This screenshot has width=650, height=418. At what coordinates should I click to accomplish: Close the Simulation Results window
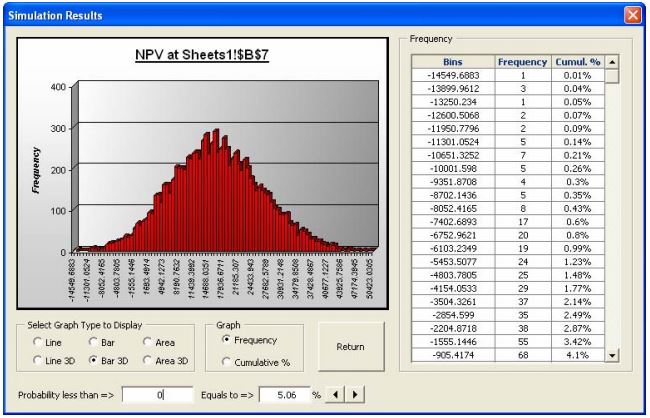[x=633, y=15]
